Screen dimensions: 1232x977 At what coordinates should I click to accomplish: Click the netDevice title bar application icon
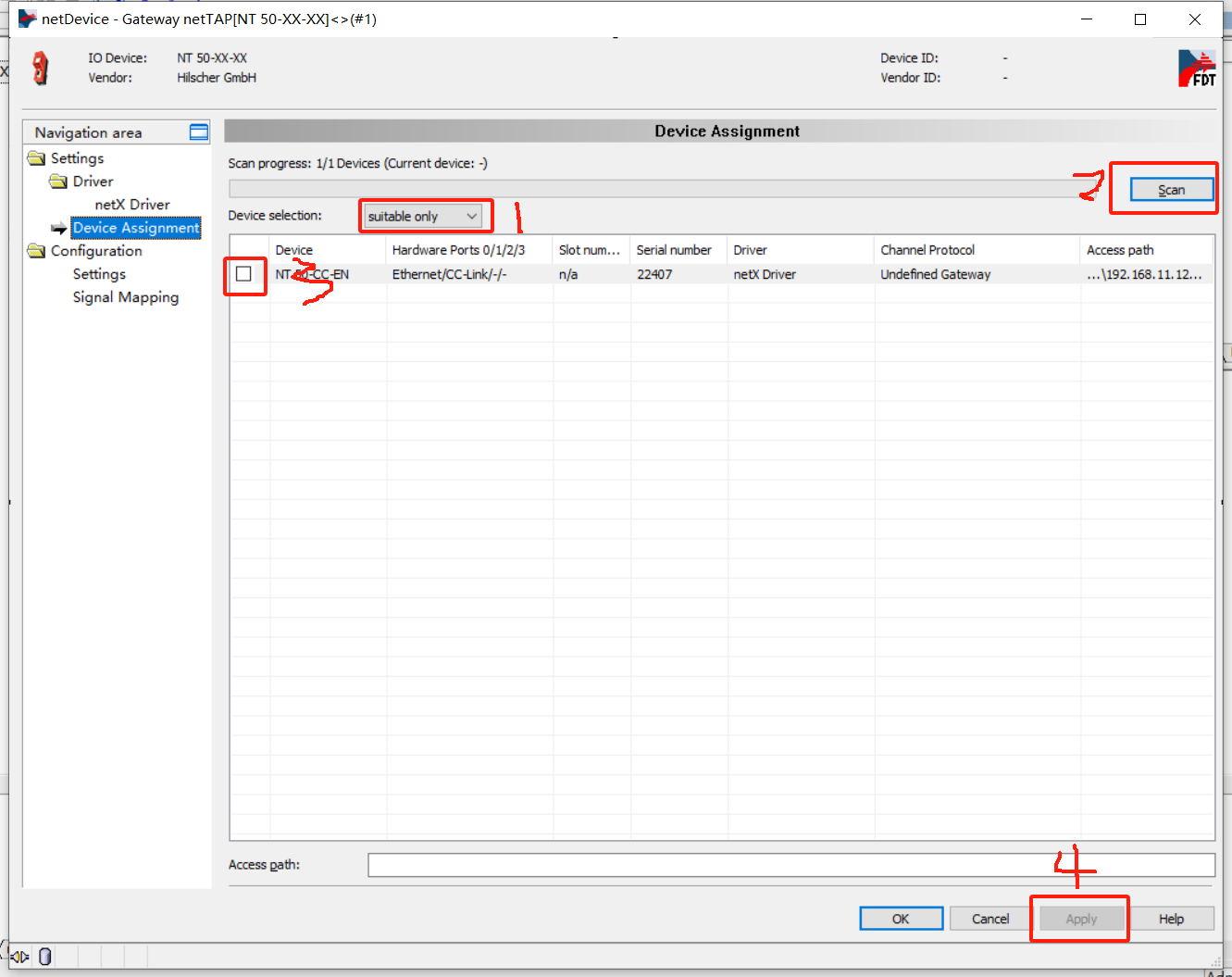coord(27,19)
